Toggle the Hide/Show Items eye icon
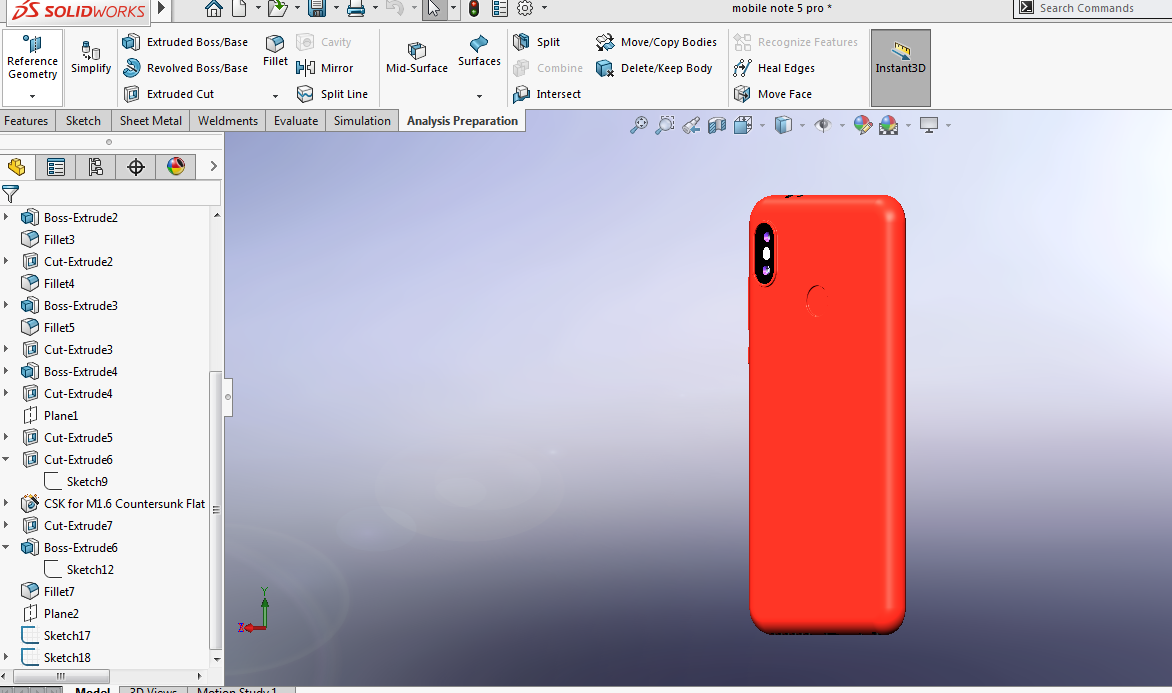Screen dimensions: 1172x693 pos(823,126)
